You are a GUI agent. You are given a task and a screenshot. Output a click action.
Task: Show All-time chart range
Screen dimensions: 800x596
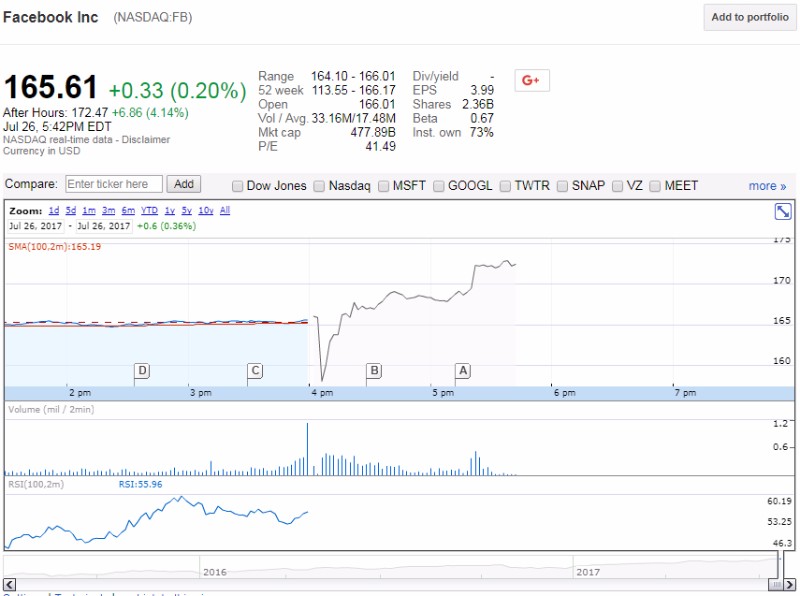(225, 210)
